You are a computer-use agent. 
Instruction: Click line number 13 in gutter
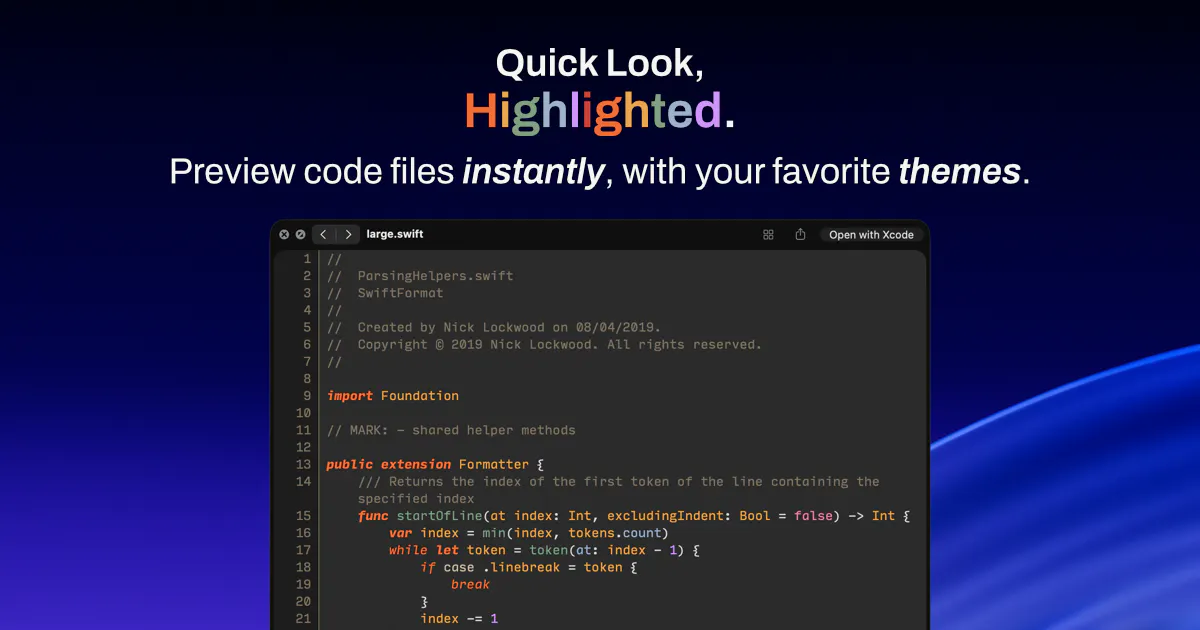(304, 464)
